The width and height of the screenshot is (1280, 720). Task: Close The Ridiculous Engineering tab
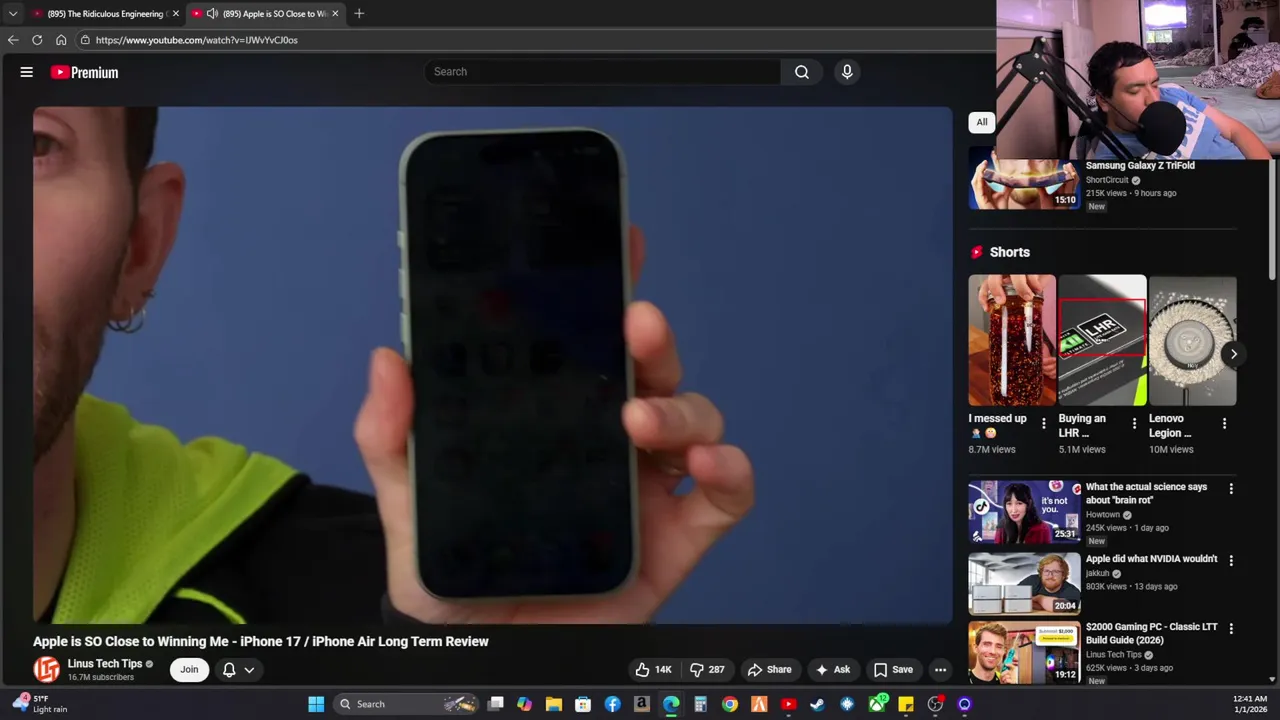tap(176, 14)
